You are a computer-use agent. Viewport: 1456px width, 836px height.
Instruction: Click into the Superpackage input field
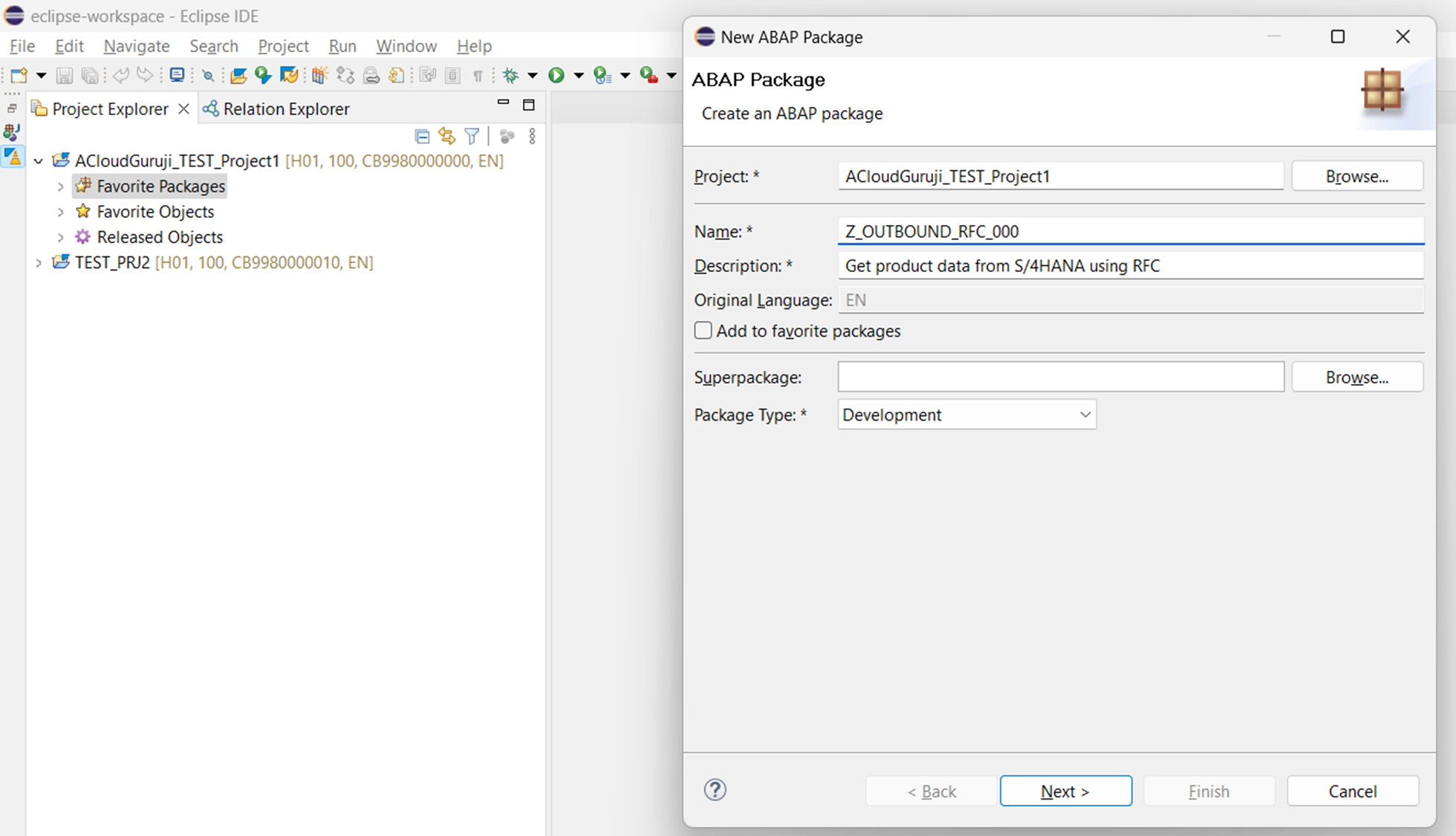click(1060, 378)
